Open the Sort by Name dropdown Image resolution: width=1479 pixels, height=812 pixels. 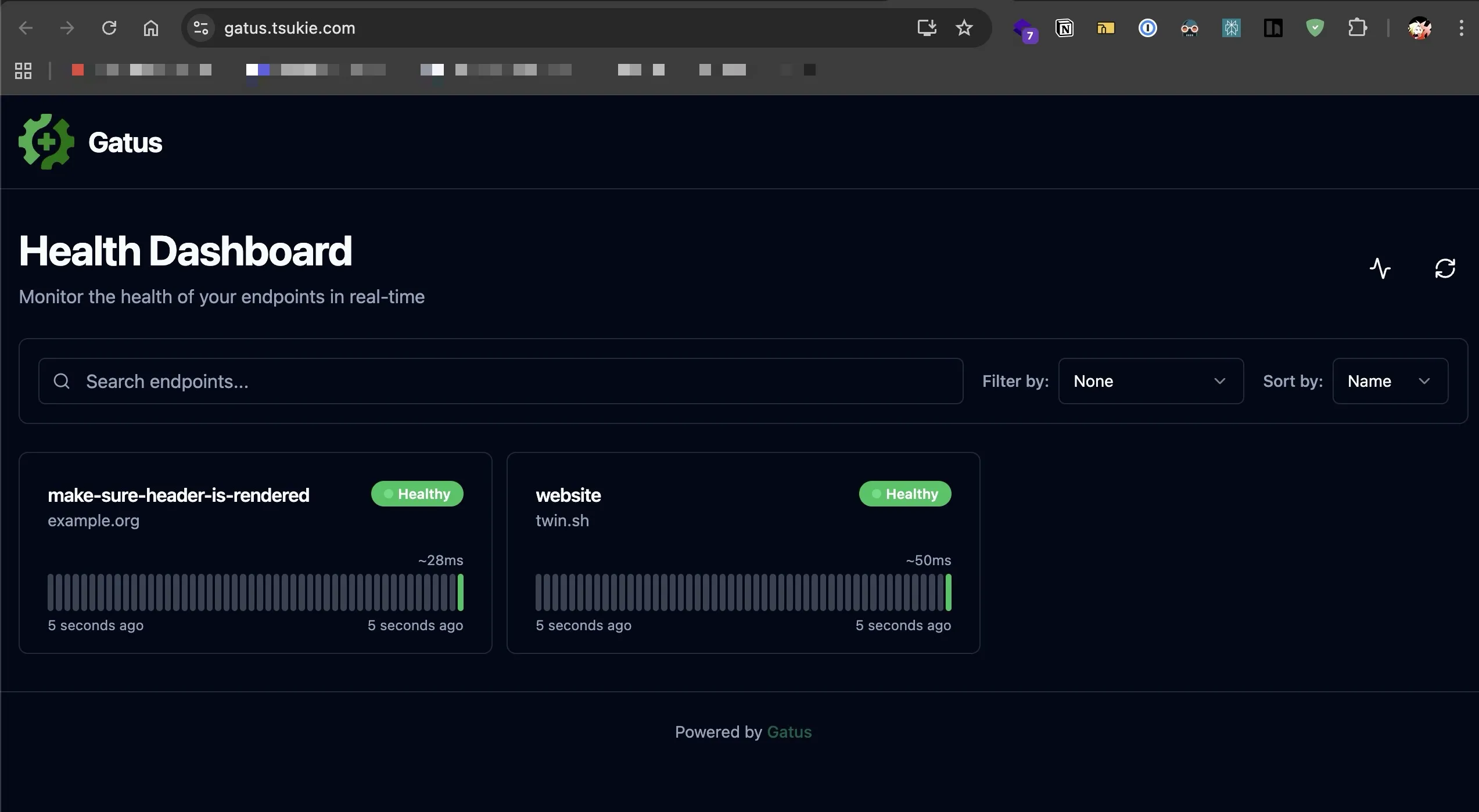tap(1390, 381)
